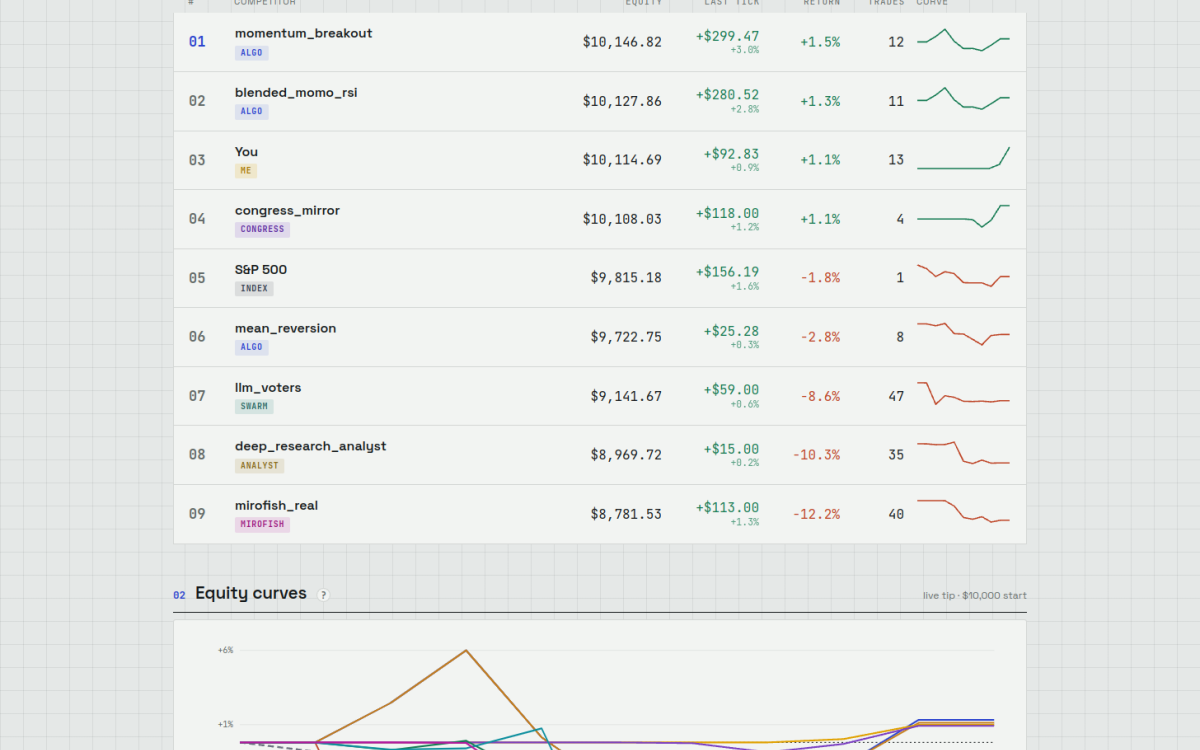This screenshot has height=750, width=1200.
Task: Select the SWARM tag under llm_voters
Action: [x=254, y=406]
